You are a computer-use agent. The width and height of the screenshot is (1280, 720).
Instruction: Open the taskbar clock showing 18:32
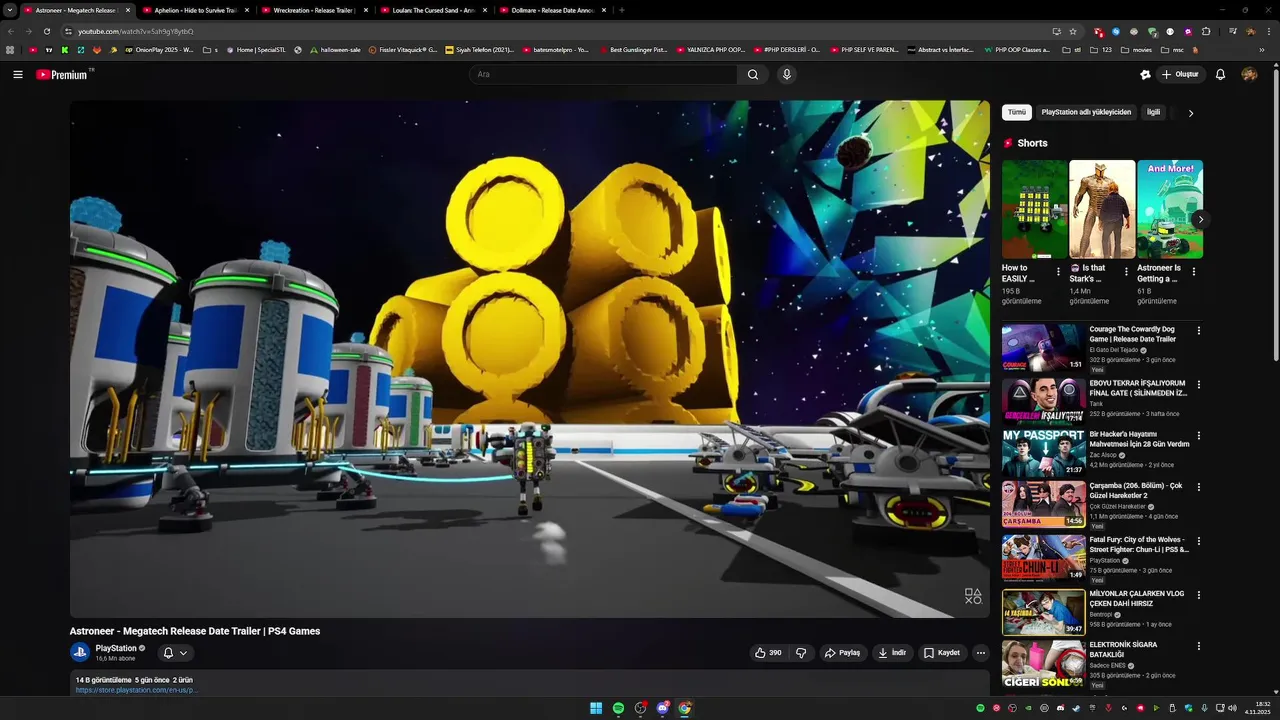1257,708
